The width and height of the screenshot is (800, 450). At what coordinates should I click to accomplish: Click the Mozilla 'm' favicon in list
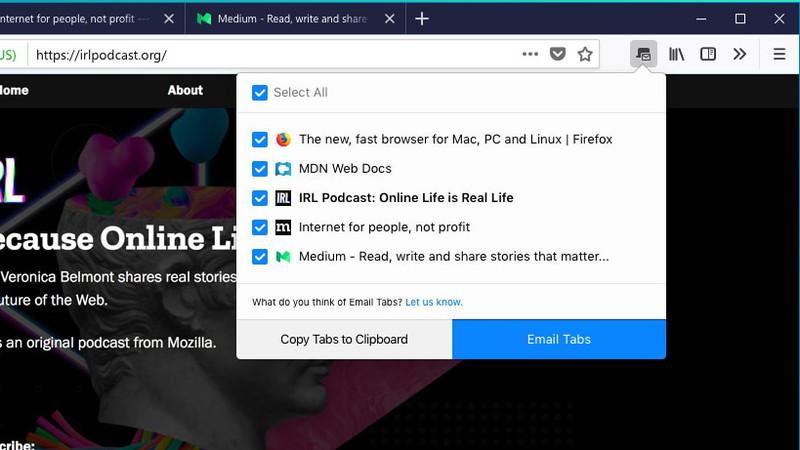coord(283,228)
